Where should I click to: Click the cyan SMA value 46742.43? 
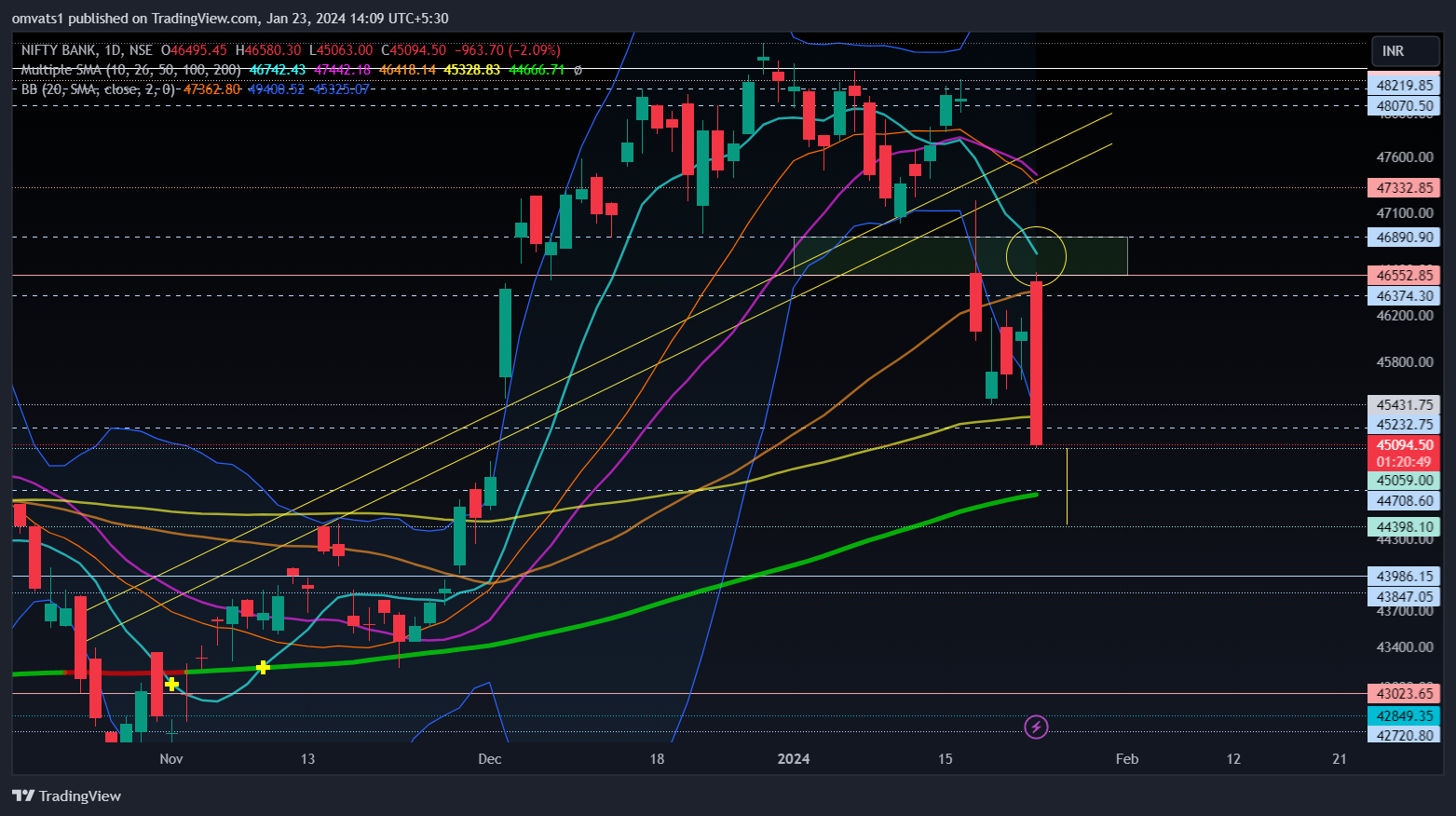click(x=278, y=70)
